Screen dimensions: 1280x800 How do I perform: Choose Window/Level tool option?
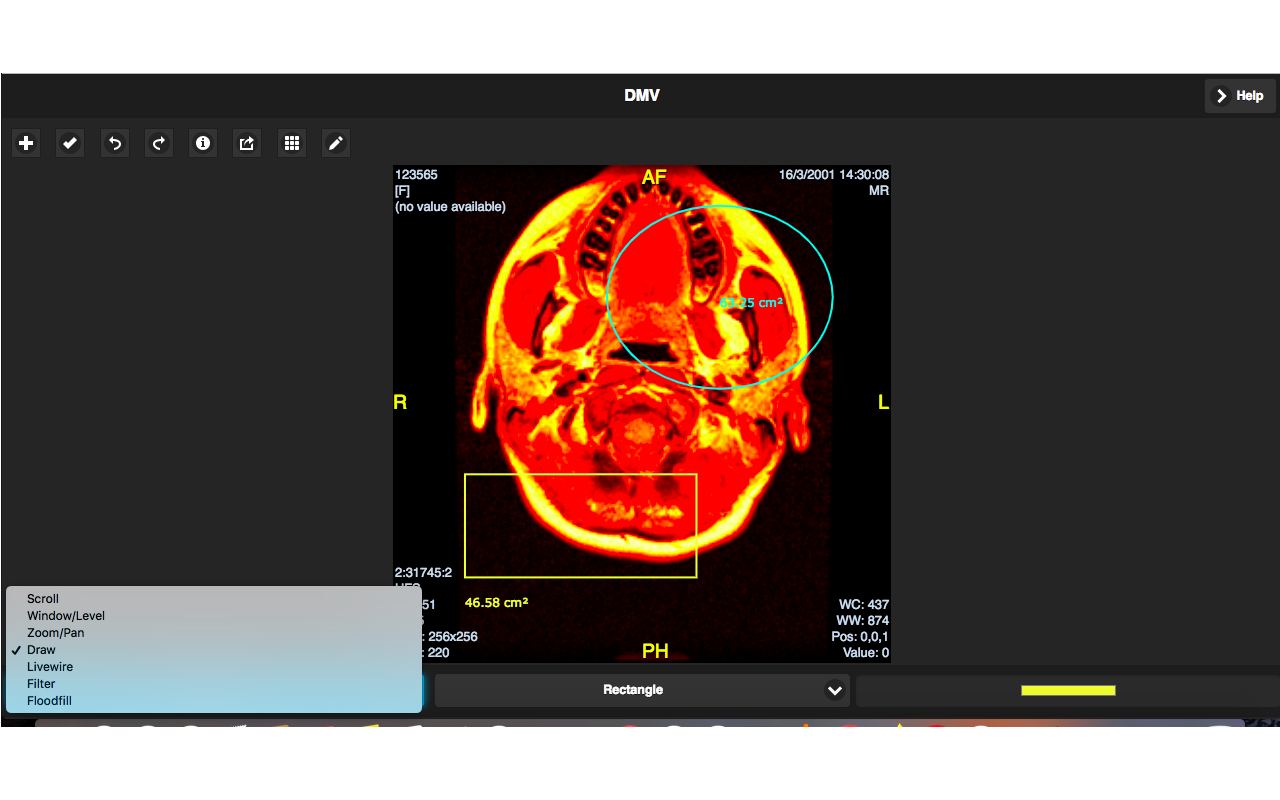coord(214,616)
